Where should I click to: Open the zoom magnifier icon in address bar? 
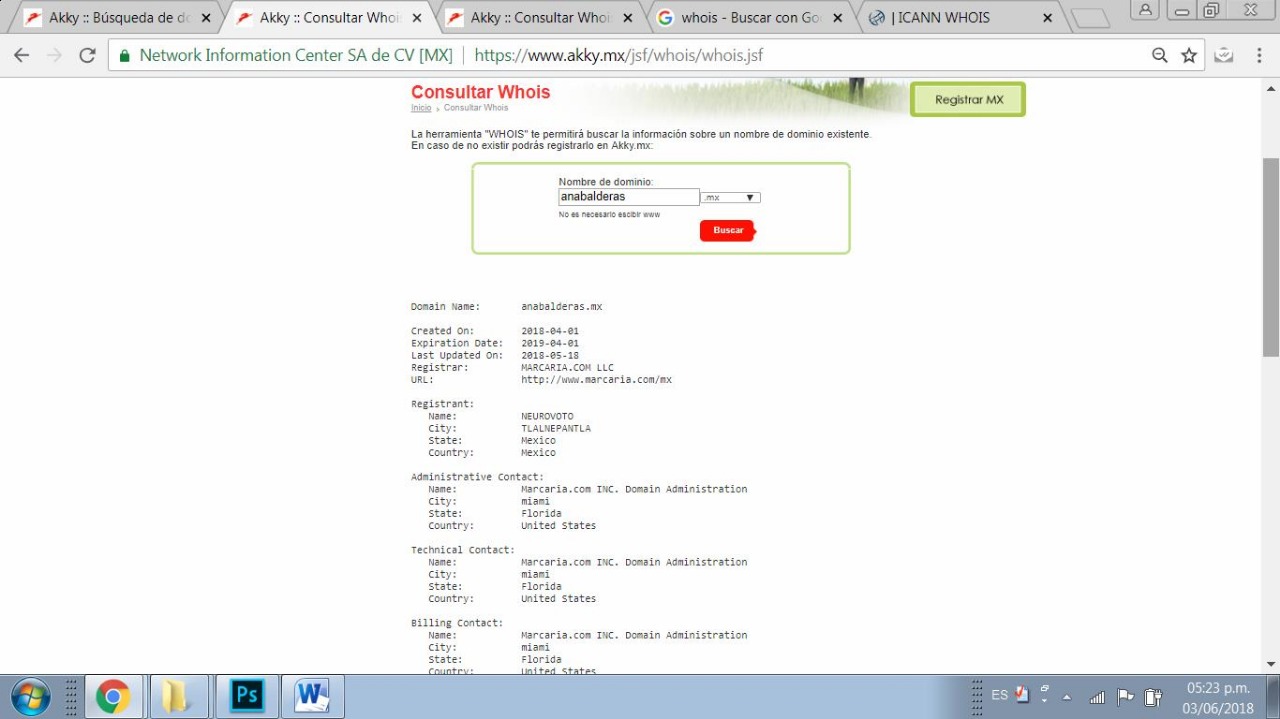pos(1159,56)
